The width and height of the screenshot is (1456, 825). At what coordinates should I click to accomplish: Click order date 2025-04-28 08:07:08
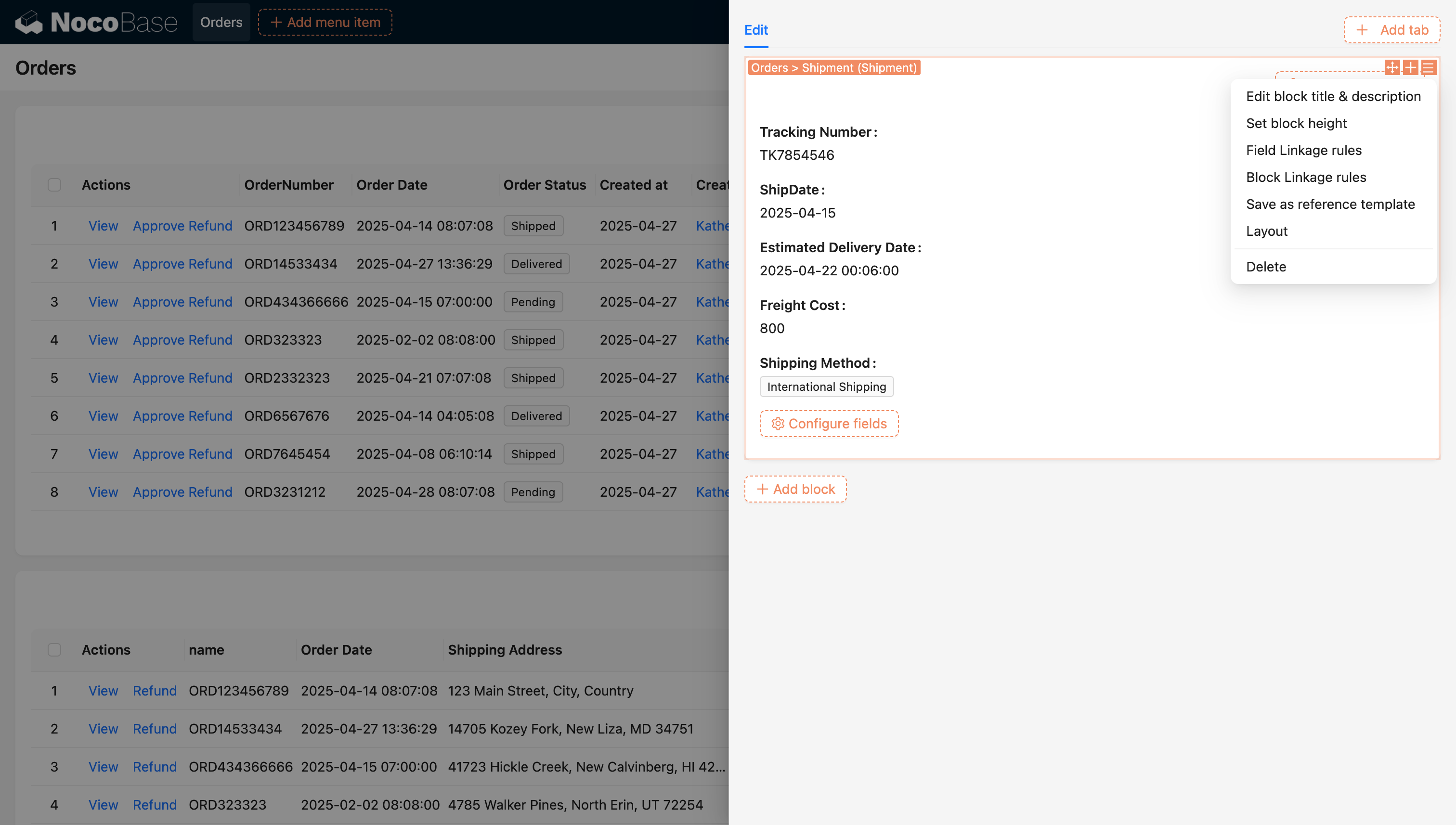(x=426, y=491)
